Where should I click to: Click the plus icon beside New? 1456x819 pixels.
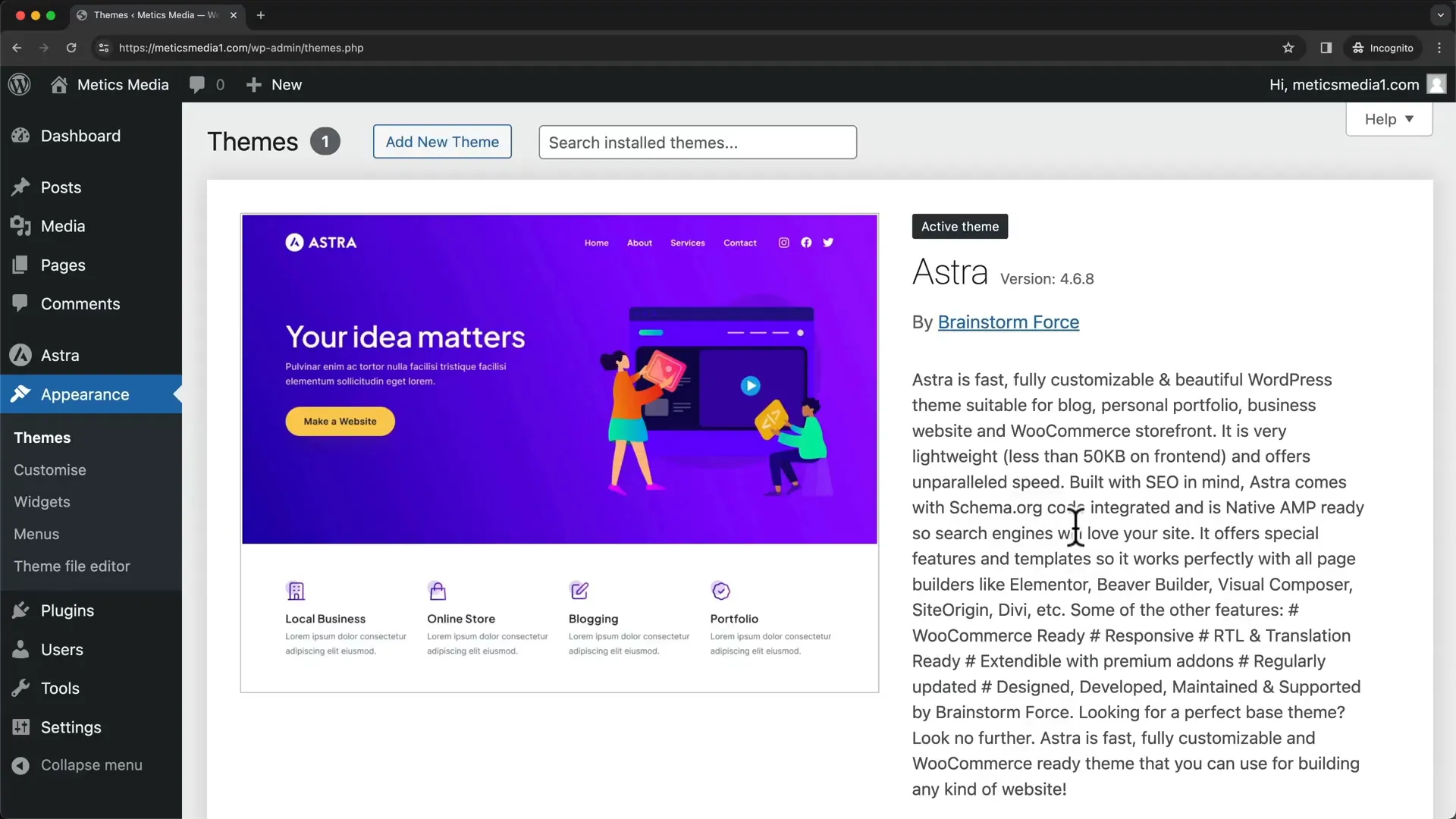(254, 85)
